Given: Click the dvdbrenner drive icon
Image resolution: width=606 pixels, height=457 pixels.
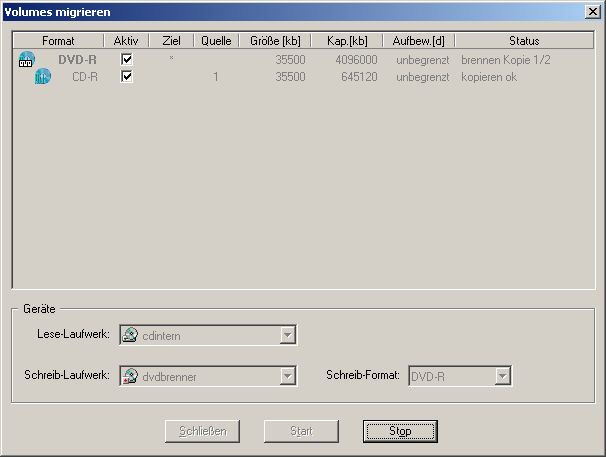Looking at the screenshot, I should 130,376.
